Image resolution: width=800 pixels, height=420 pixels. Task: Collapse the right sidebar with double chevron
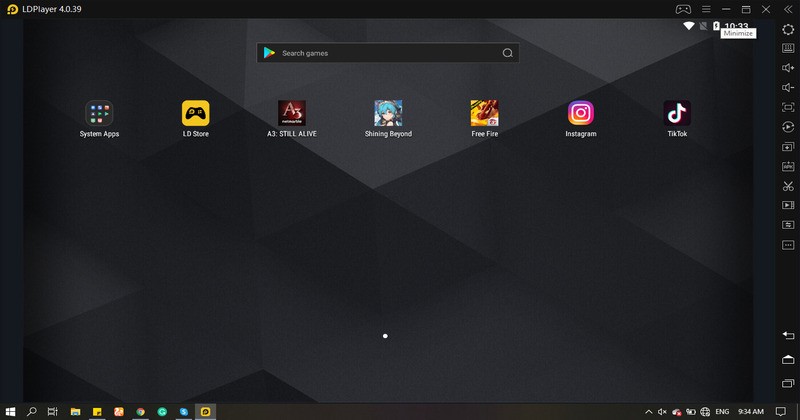786,9
